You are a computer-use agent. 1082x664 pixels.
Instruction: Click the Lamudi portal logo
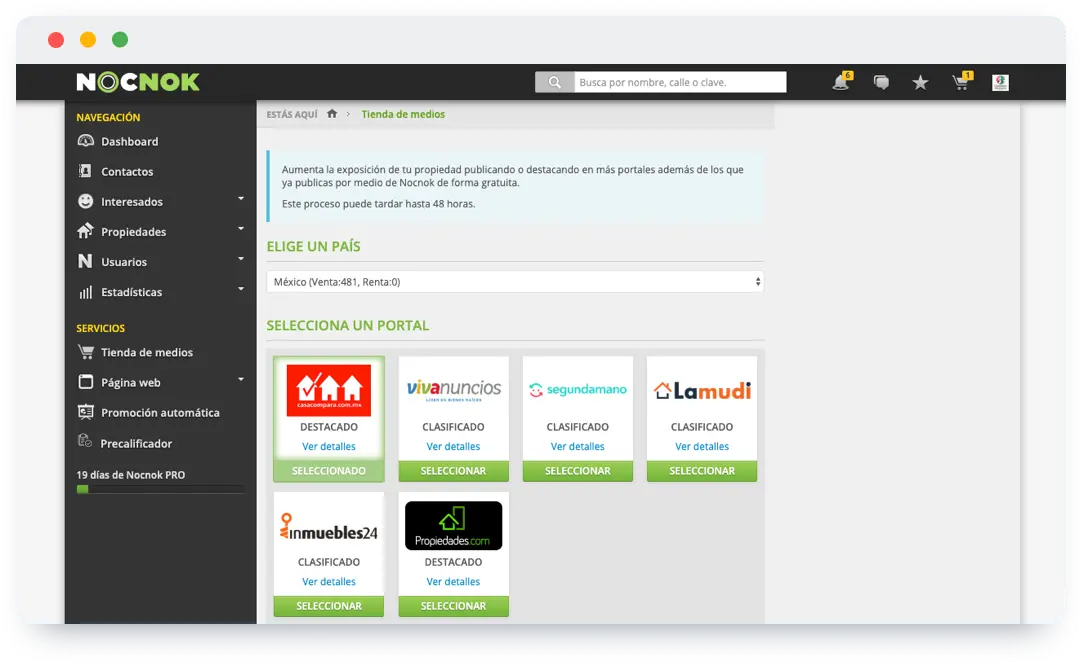click(x=702, y=391)
